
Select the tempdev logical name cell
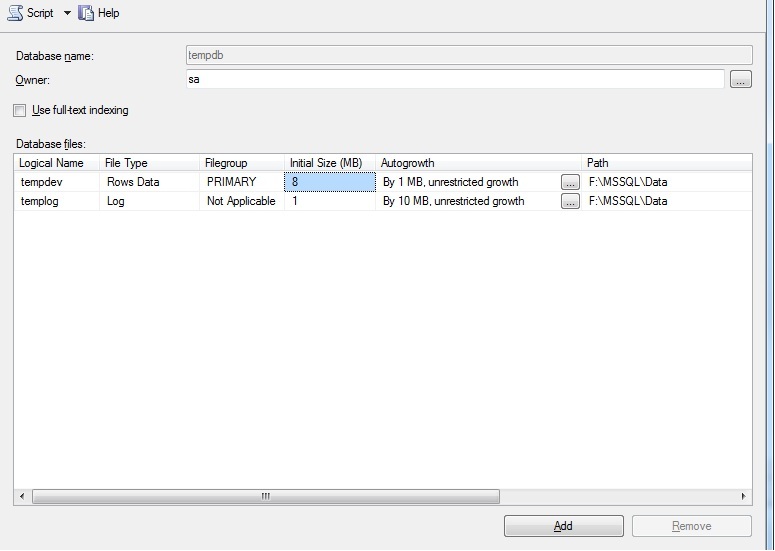point(57,182)
